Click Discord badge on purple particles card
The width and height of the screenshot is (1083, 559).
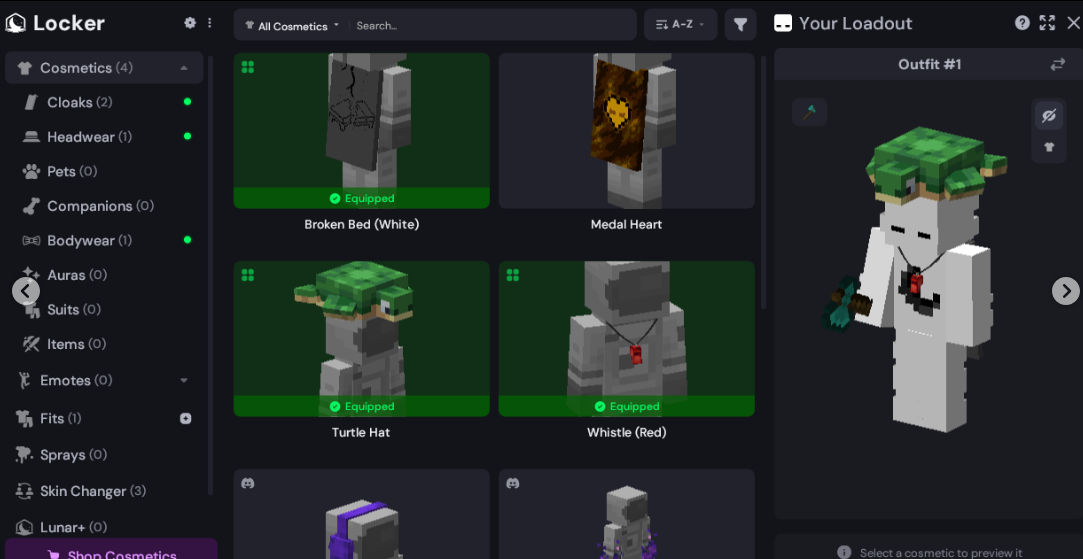click(x=512, y=483)
